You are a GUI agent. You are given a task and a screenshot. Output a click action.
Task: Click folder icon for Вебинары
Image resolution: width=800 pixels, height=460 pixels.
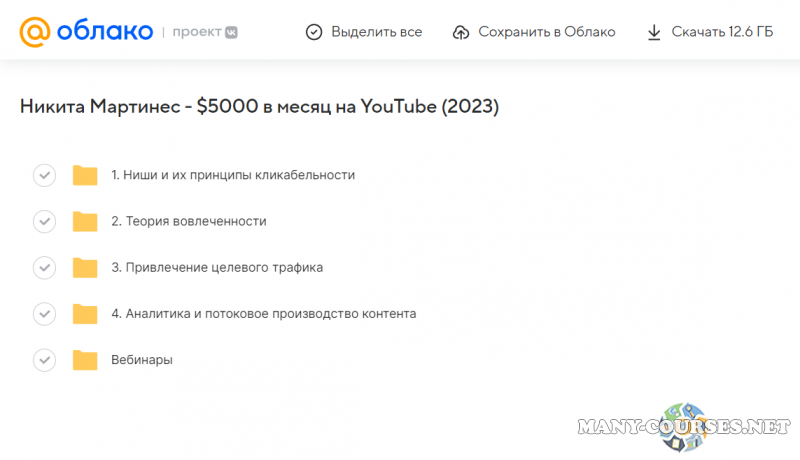pos(85,360)
